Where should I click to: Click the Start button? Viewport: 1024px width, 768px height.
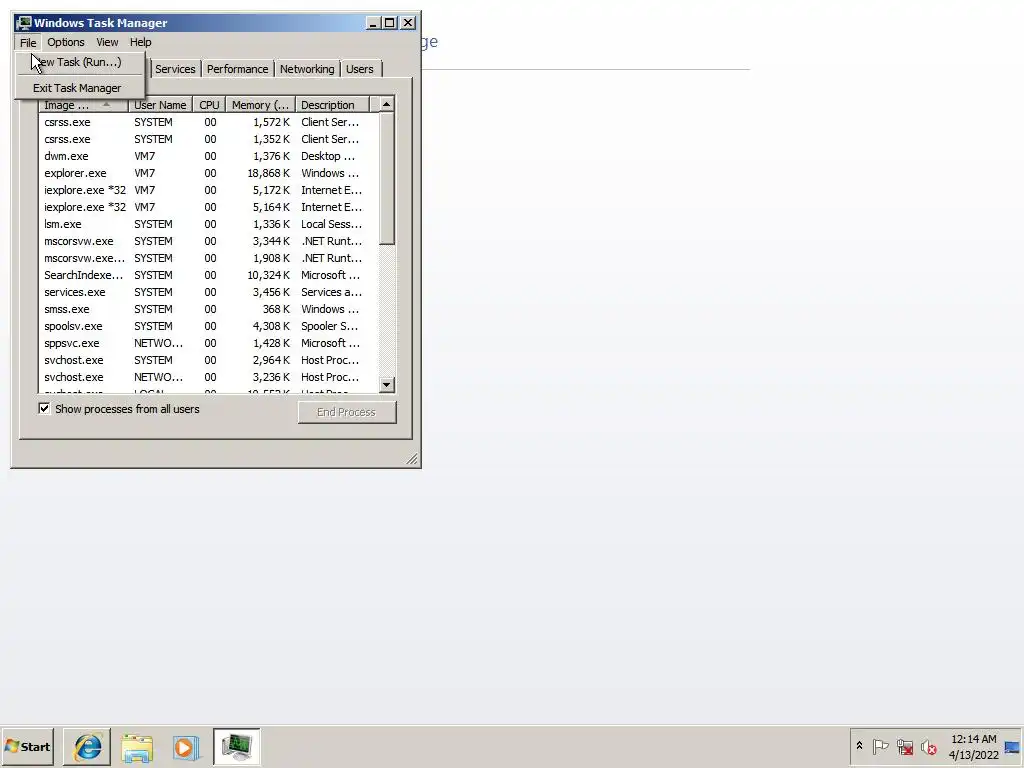[x=27, y=746]
